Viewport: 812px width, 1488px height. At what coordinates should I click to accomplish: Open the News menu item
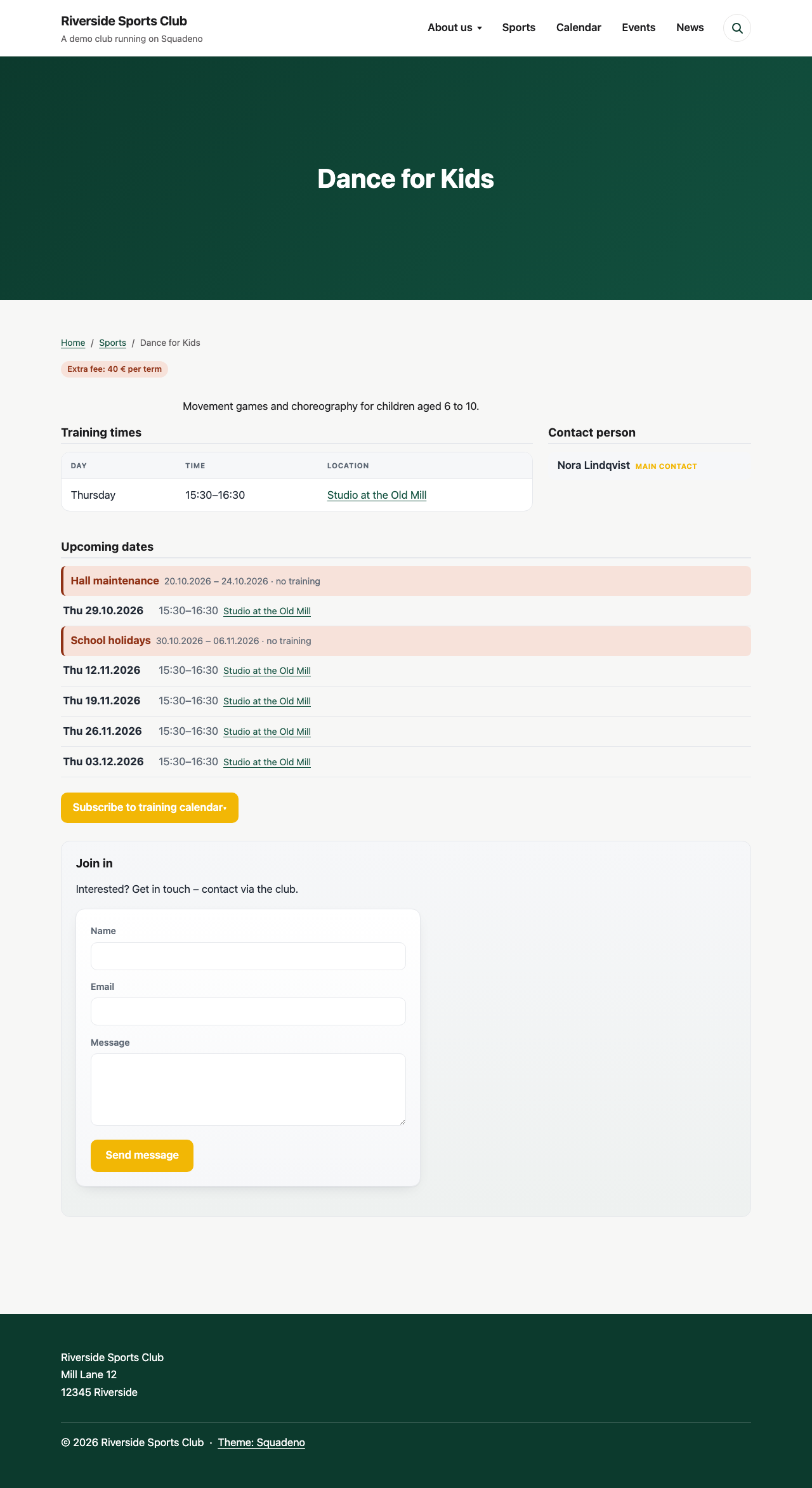pyautogui.click(x=690, y=28)
